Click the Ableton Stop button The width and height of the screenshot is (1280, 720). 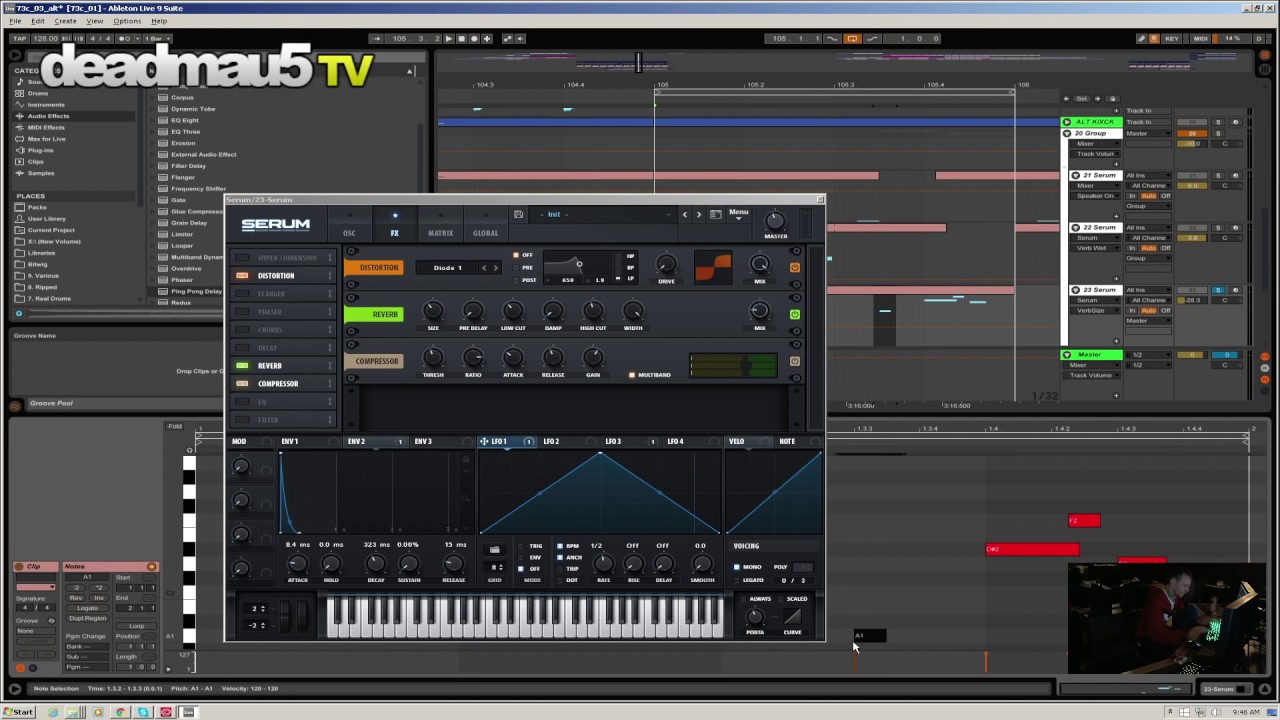461,39
